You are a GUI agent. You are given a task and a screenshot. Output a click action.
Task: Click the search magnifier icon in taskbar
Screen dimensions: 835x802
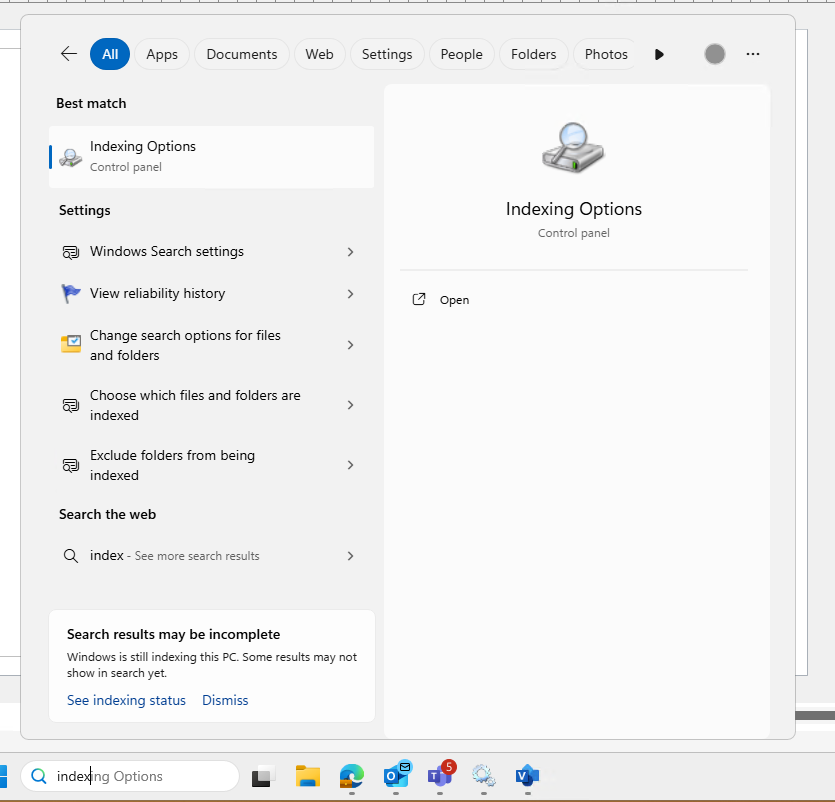(39, 776)
